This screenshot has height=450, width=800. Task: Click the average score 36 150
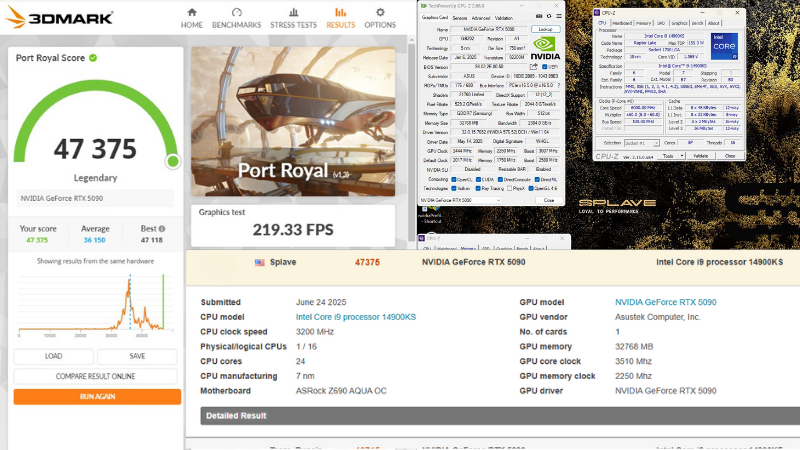point(94,240)
